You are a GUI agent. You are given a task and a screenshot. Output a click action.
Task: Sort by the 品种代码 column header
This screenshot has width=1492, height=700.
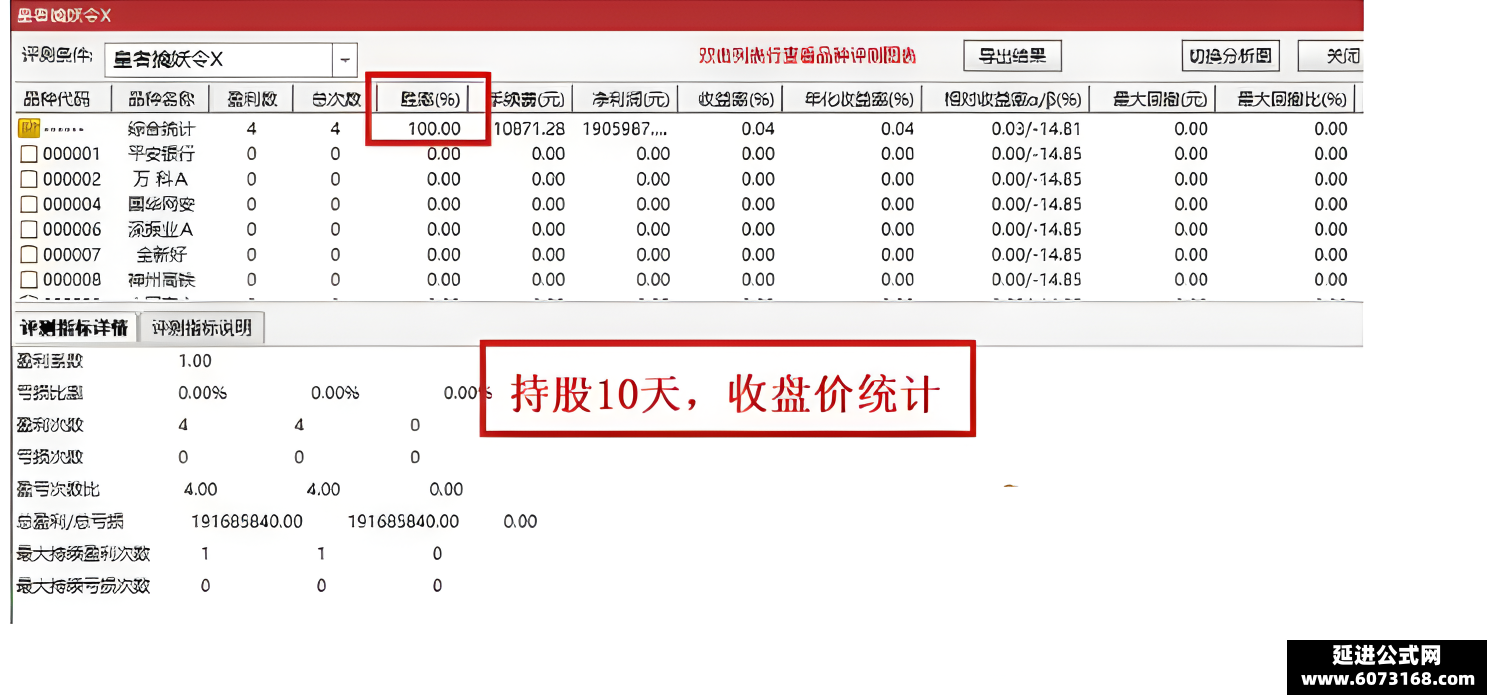tap(56, 99)
